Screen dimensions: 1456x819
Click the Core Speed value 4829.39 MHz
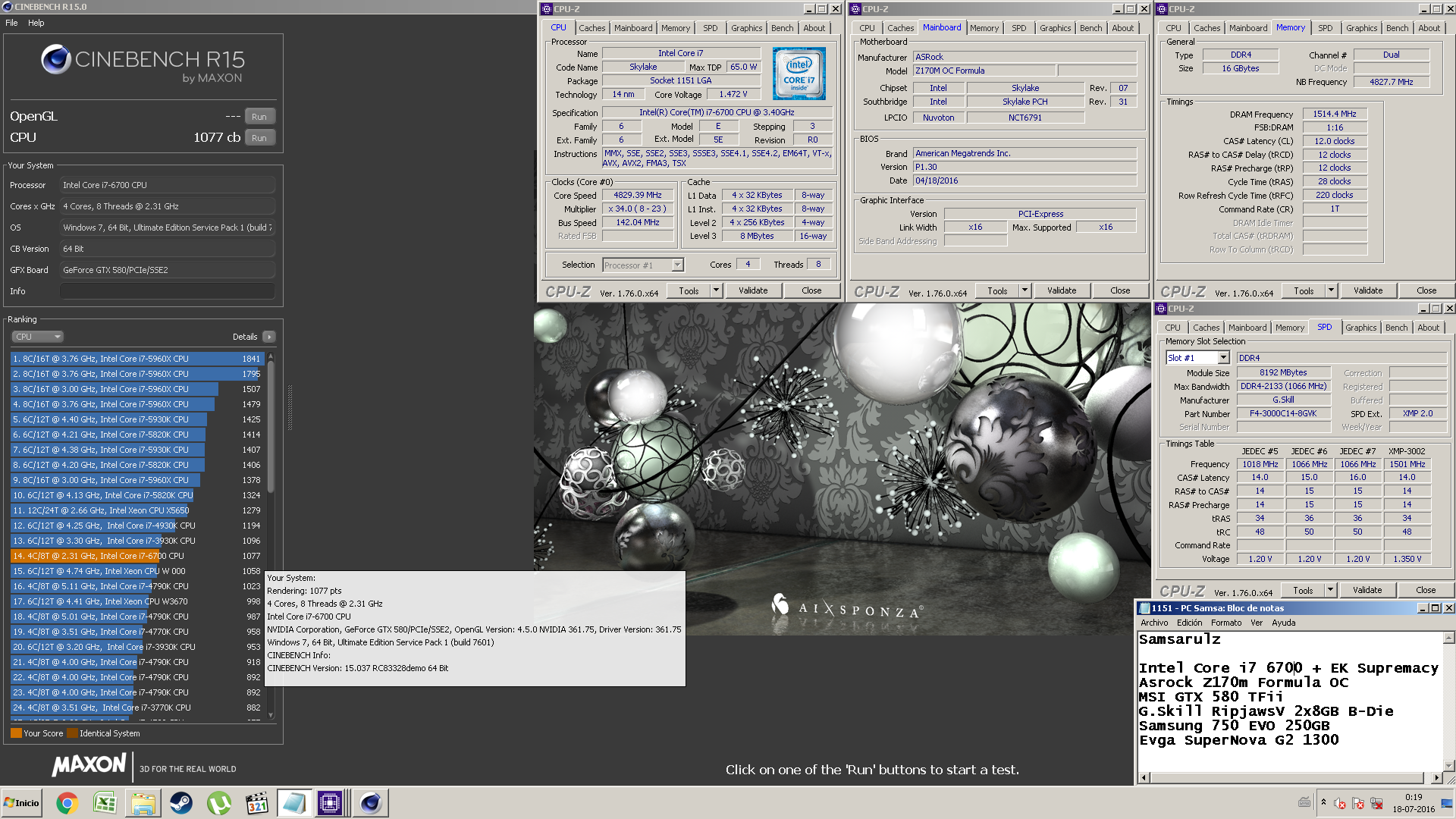(638, 195)
